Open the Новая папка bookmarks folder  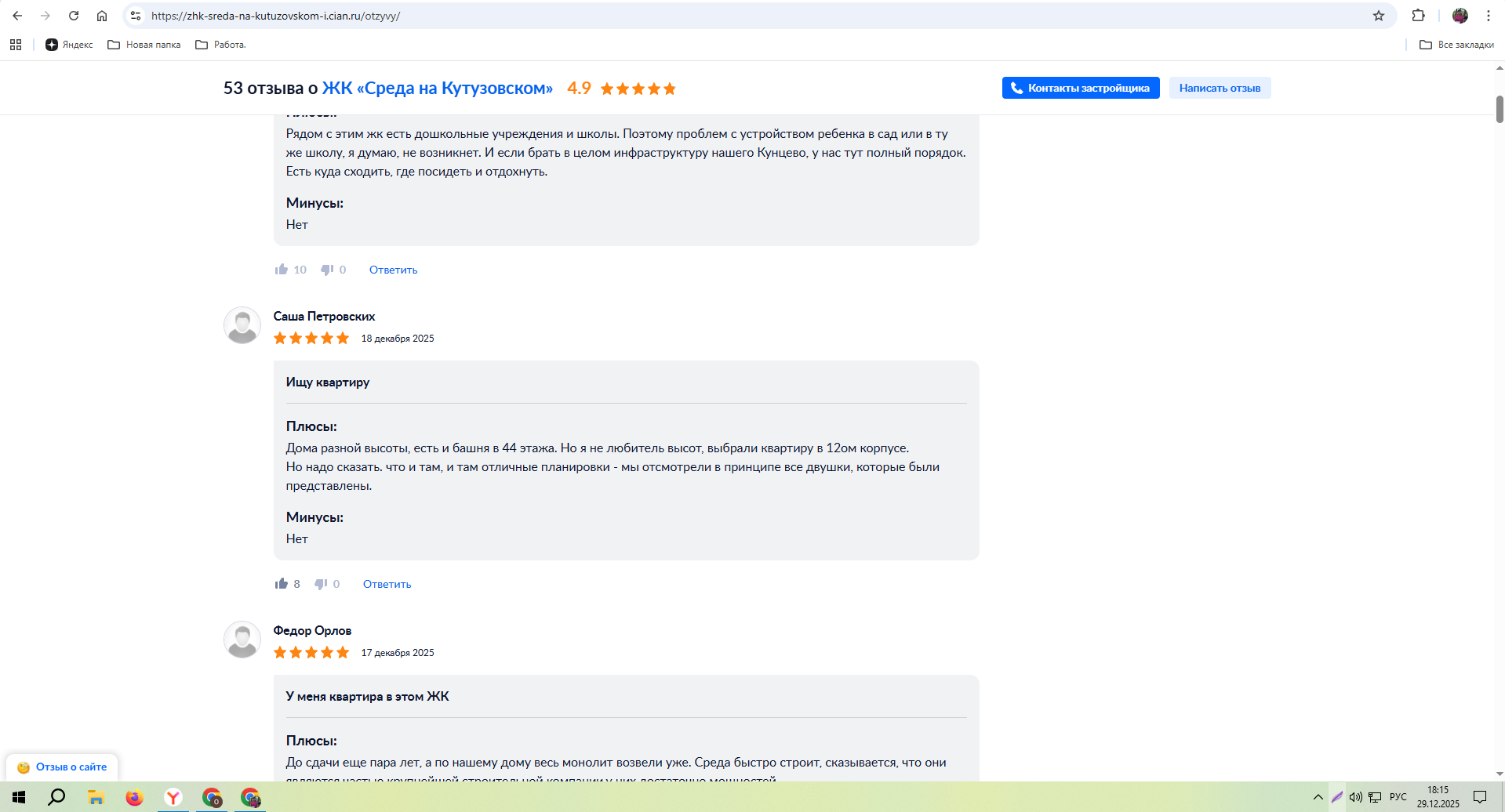(144, 45)
